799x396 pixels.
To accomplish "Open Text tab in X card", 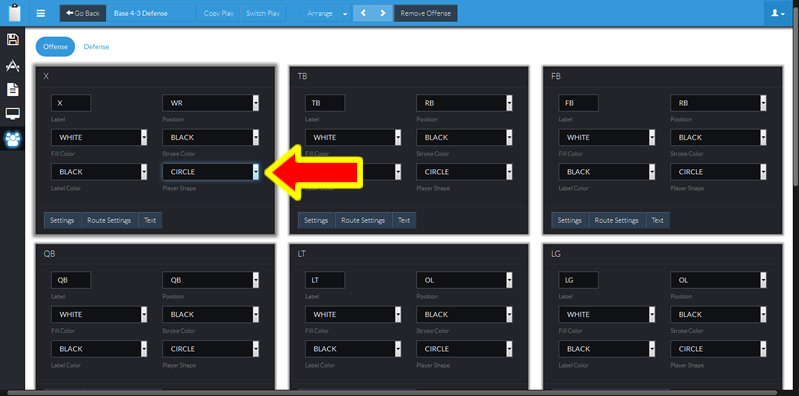I will (x=150, y=220).
